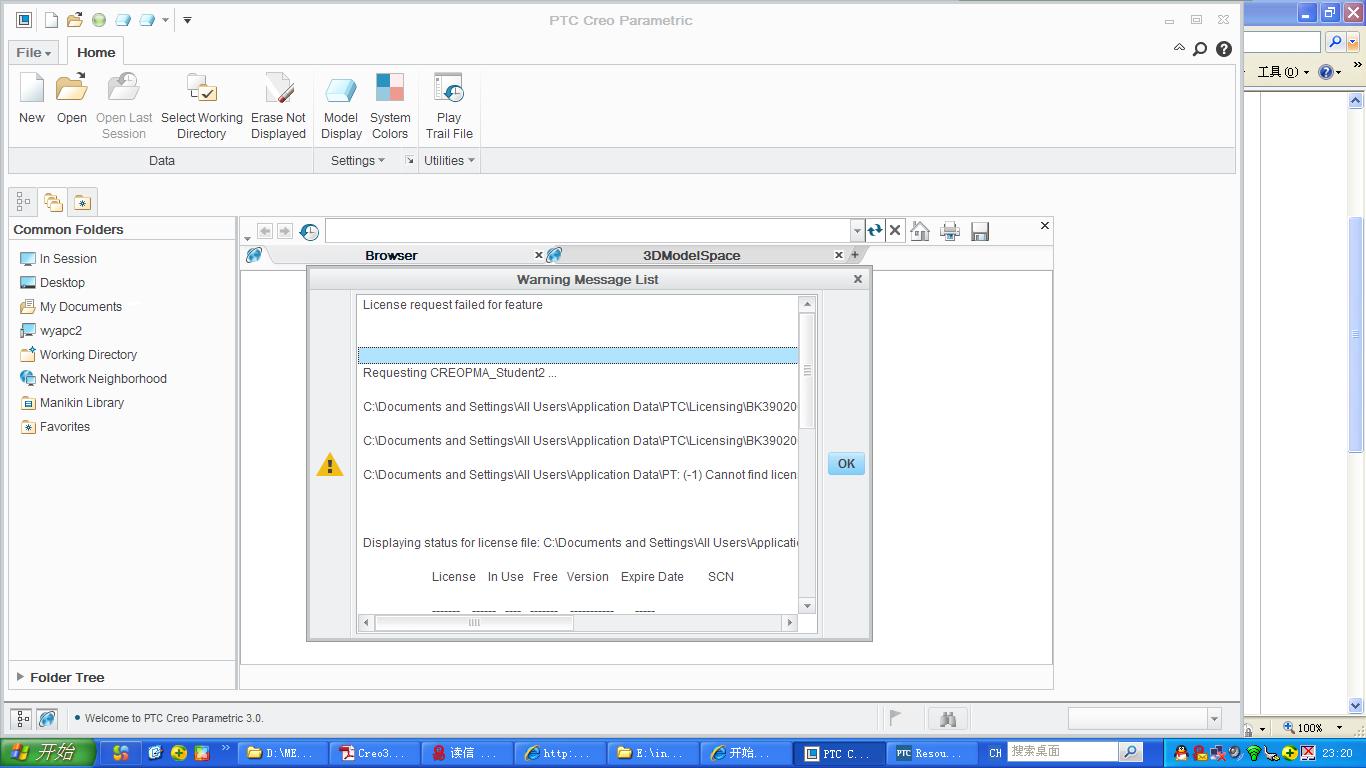Viewport: 1366px width, 768px height.
Task: Expand the Settings group dropdown
Action: pos(358,160)
